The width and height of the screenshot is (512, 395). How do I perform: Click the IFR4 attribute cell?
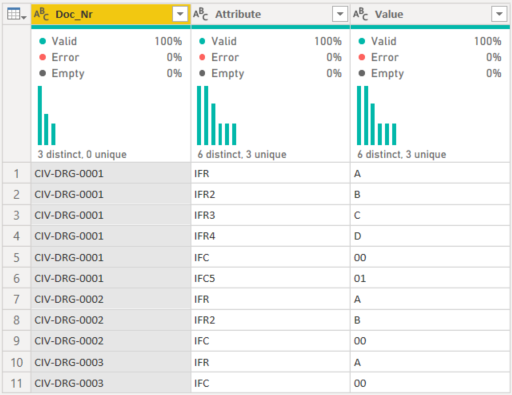270,236
